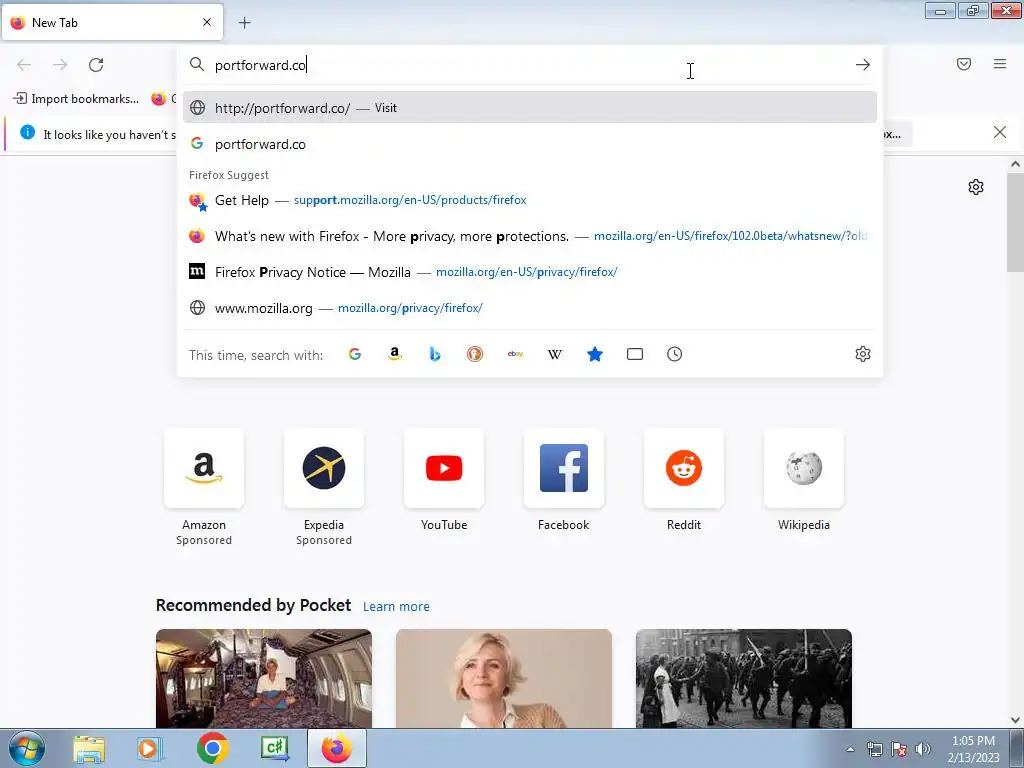Click the Recommended by Pocket heading
This screenshot has width=1024, height=768.
(x=253, y=605)
